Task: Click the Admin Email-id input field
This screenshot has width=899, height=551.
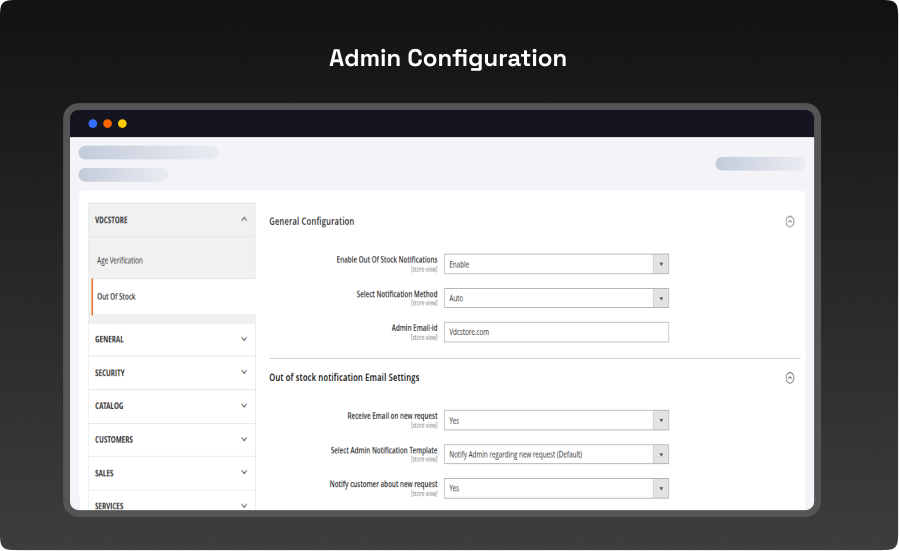Action: click(x=556, y=332)
